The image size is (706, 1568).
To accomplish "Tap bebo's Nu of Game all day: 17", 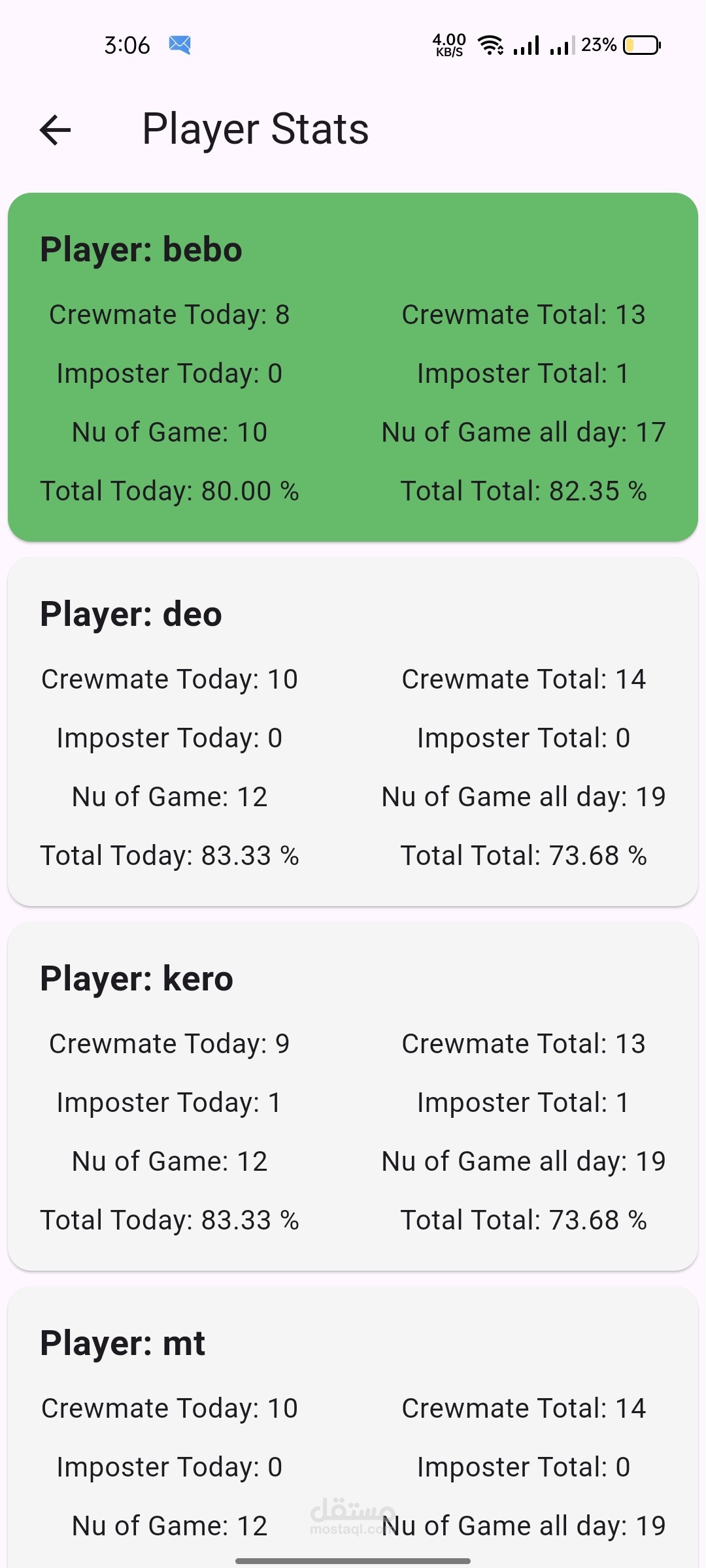I will coord(524,433).
